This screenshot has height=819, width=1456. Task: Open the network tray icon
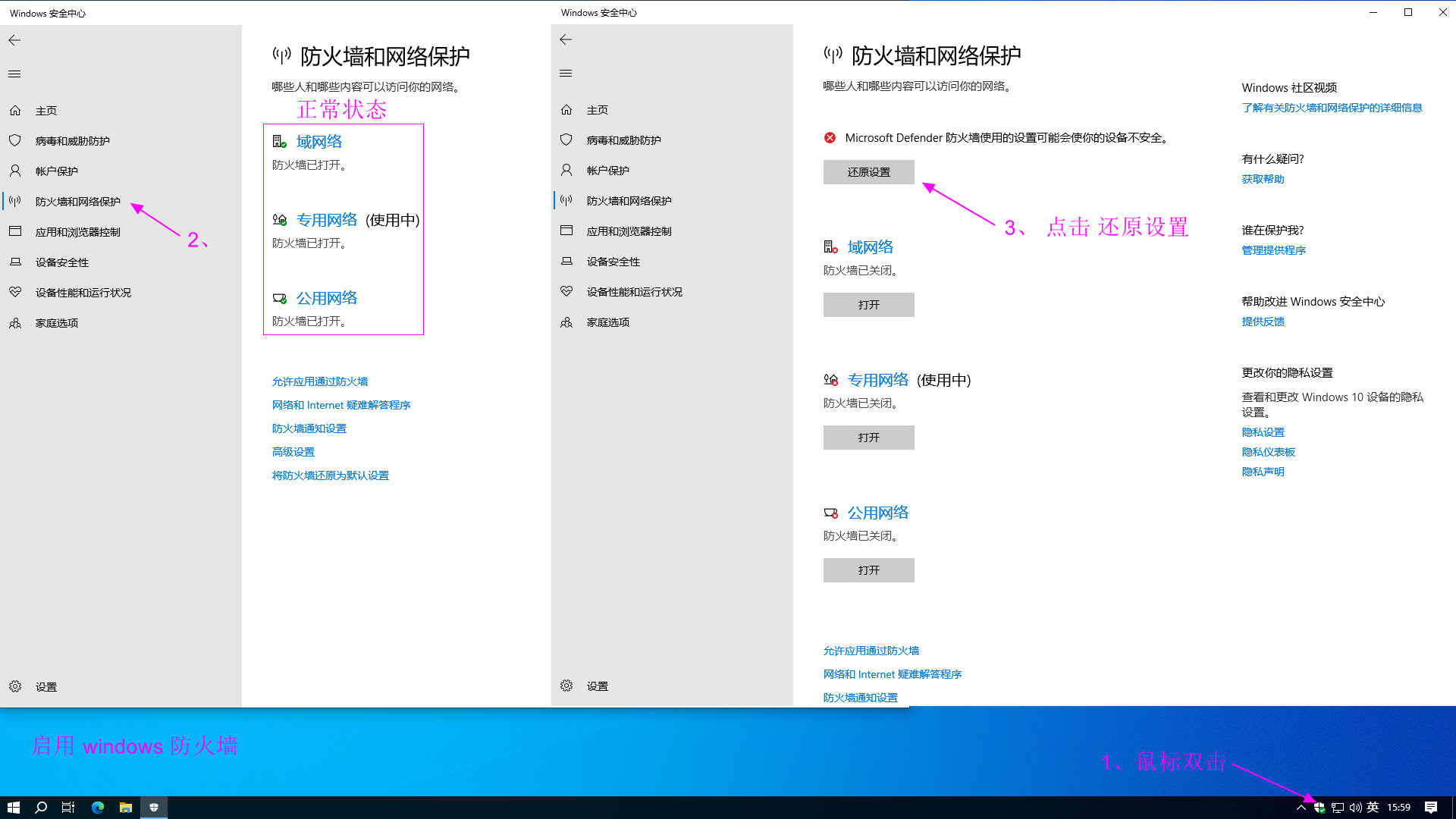click(x=1338, y=808)
